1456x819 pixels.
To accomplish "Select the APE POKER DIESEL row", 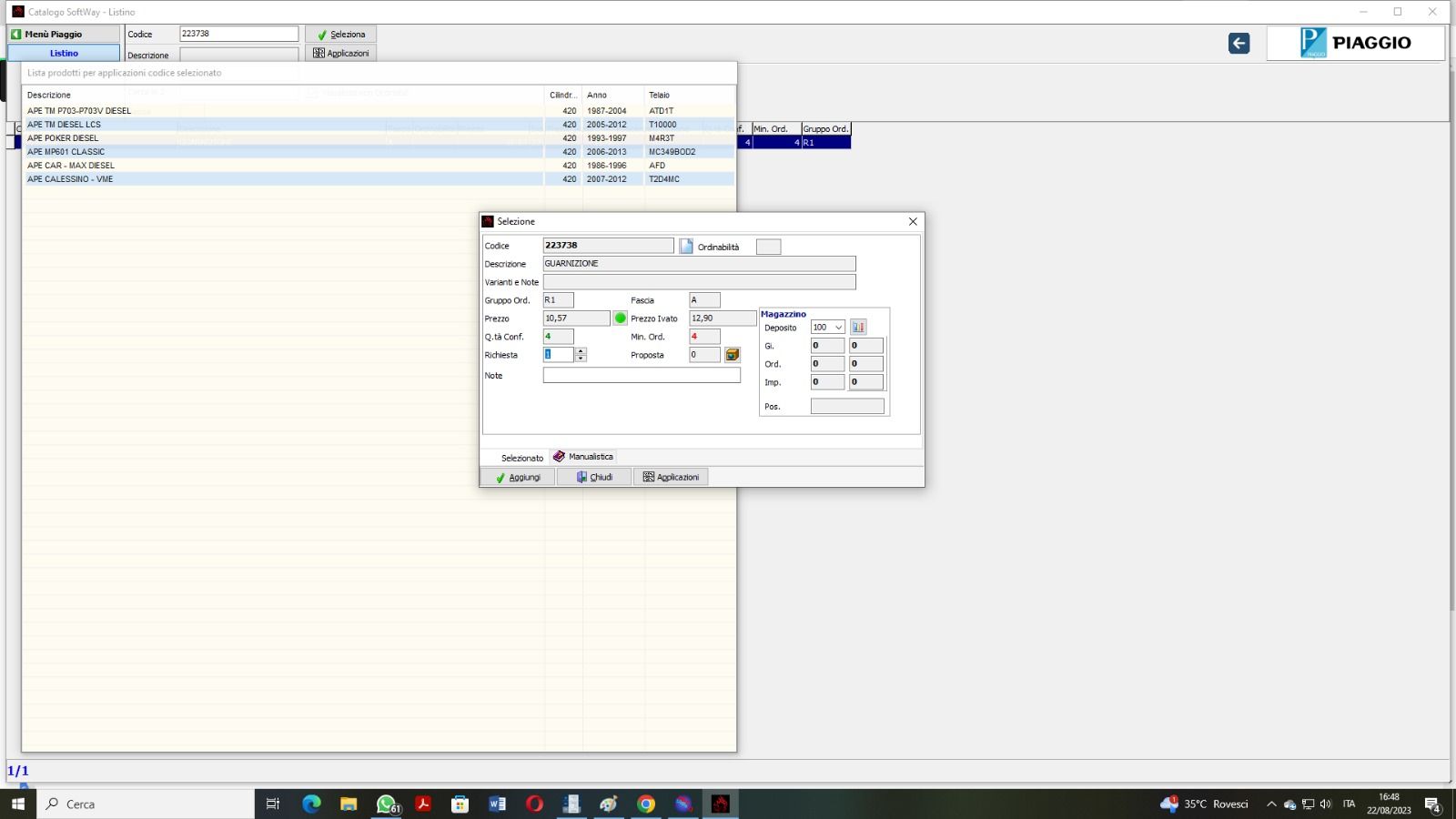I will (64, 138).
